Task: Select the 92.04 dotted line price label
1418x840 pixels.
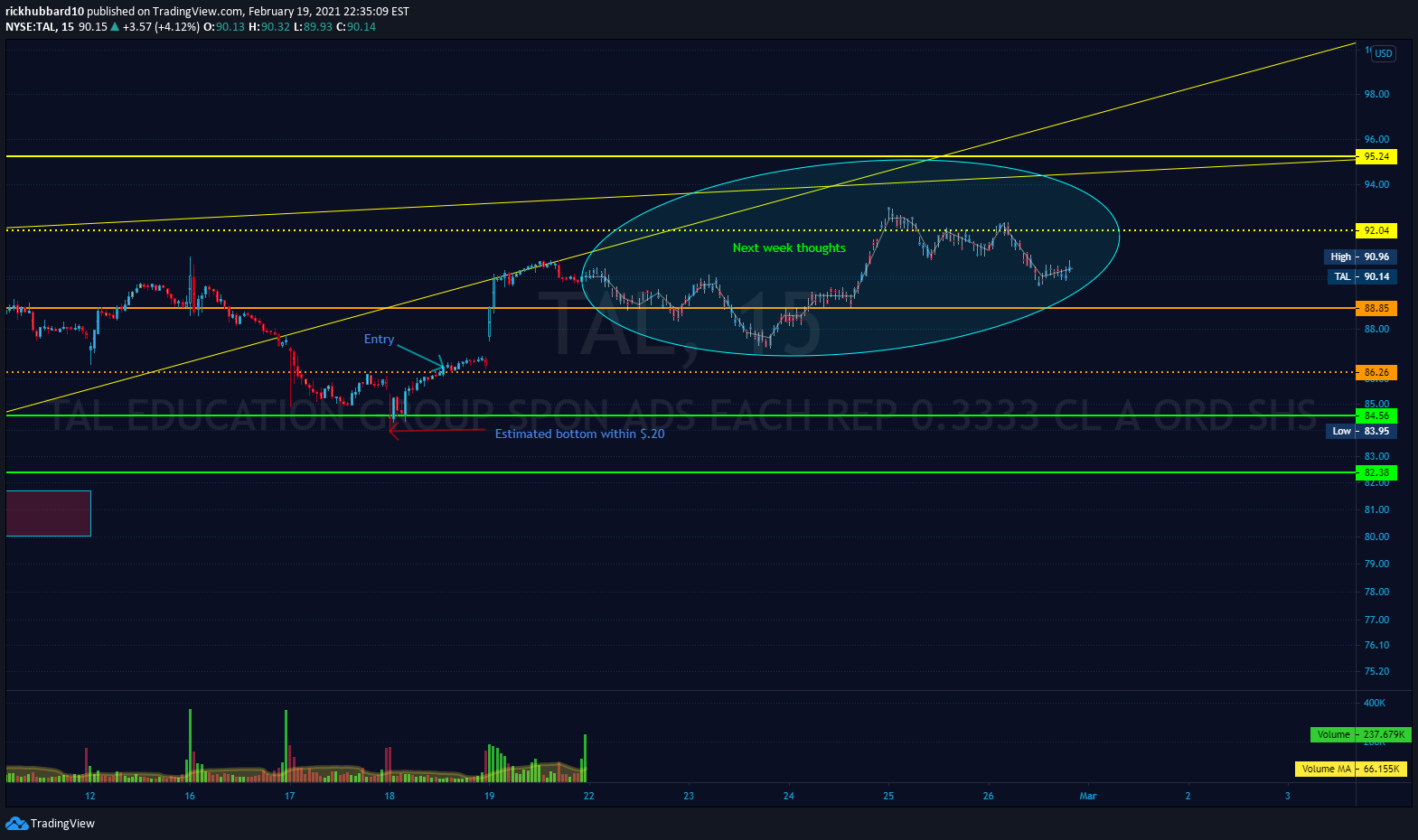Action: coord(1376,230)
